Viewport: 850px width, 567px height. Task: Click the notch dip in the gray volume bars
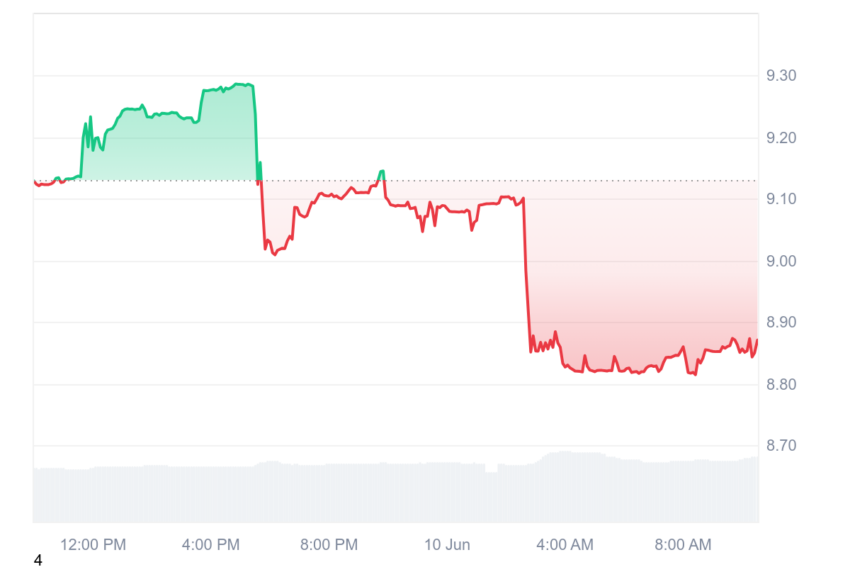(x=491, y=468)
